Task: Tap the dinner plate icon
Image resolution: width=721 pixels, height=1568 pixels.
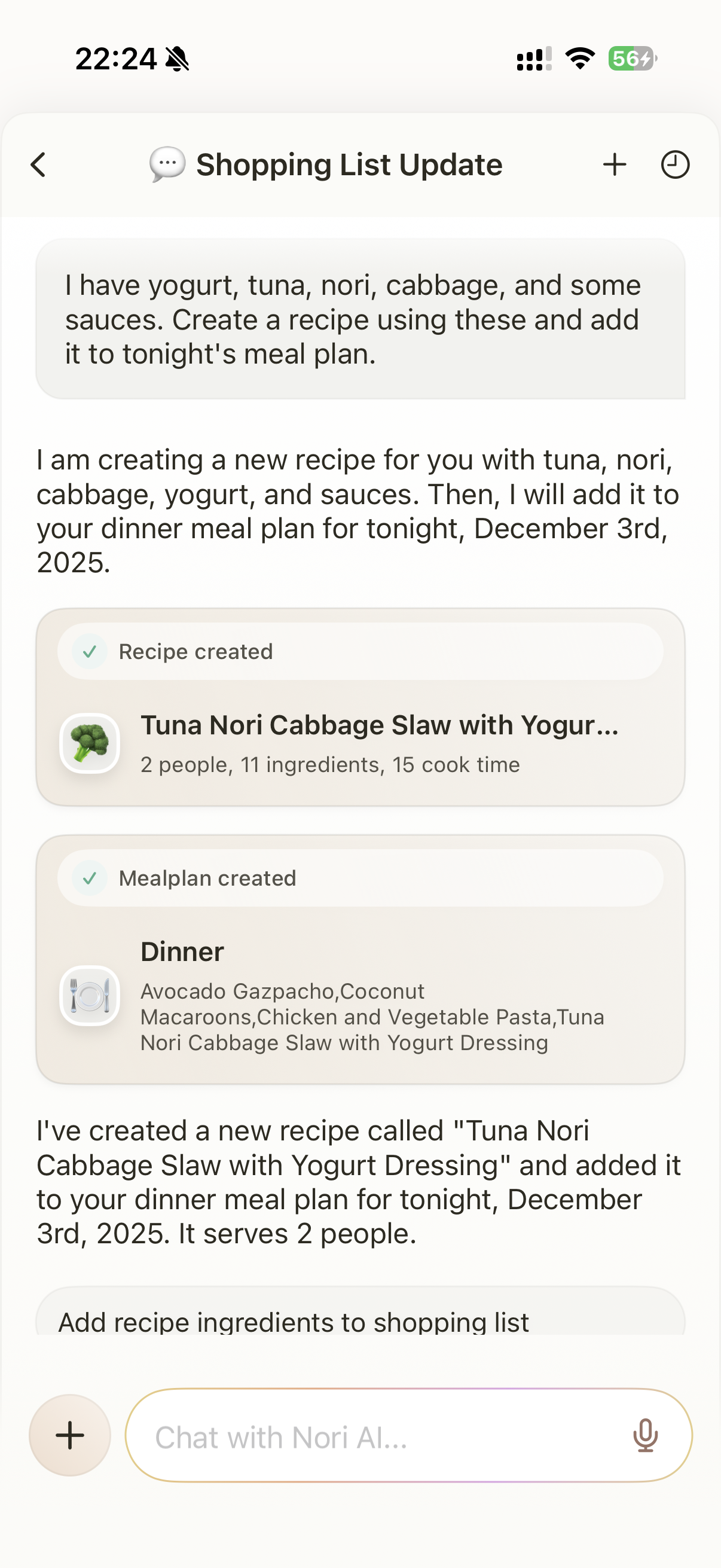Action: (90, 996)
